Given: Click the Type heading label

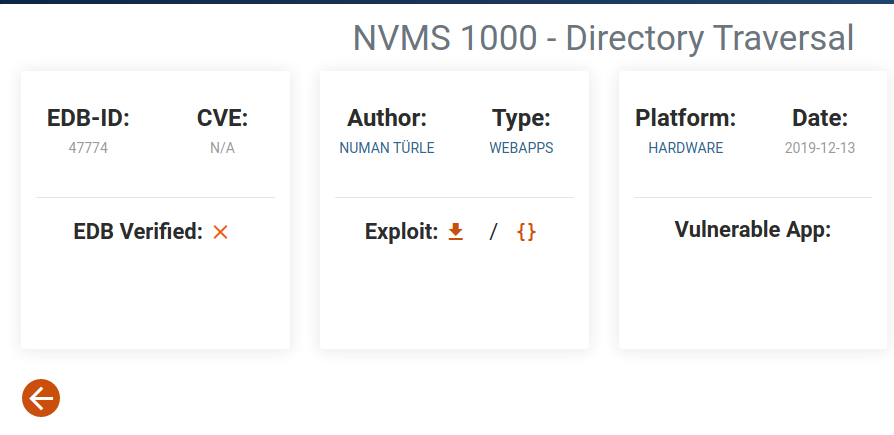Looking at the screenshot, I should [x=521, y=118].
